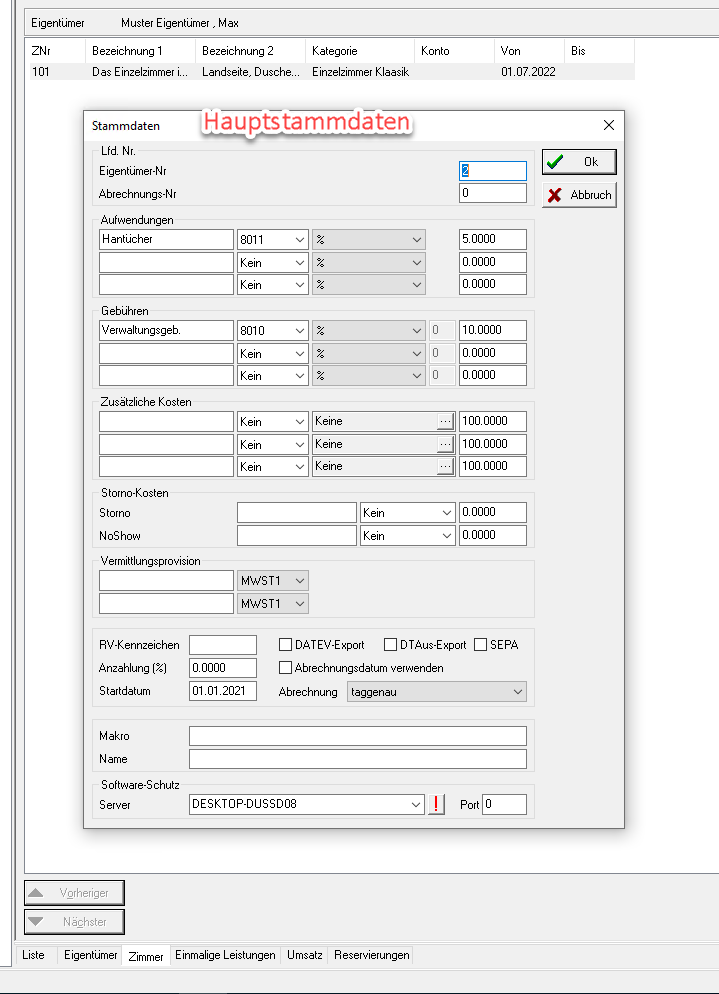Expand the Server DESKTOP-DUSSD08 dropdown

click(307, 804)
